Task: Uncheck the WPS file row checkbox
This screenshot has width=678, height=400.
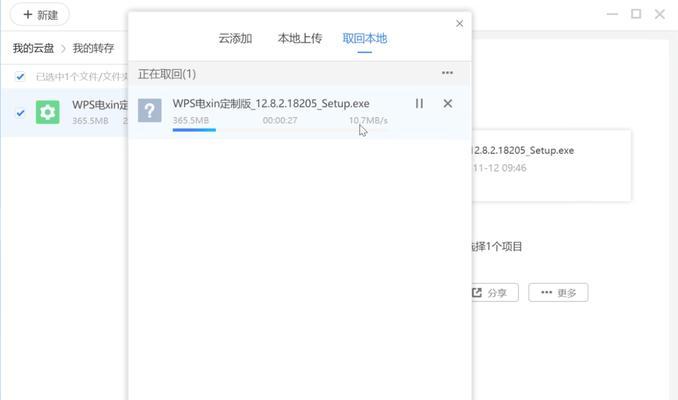Action: [20, 113]
